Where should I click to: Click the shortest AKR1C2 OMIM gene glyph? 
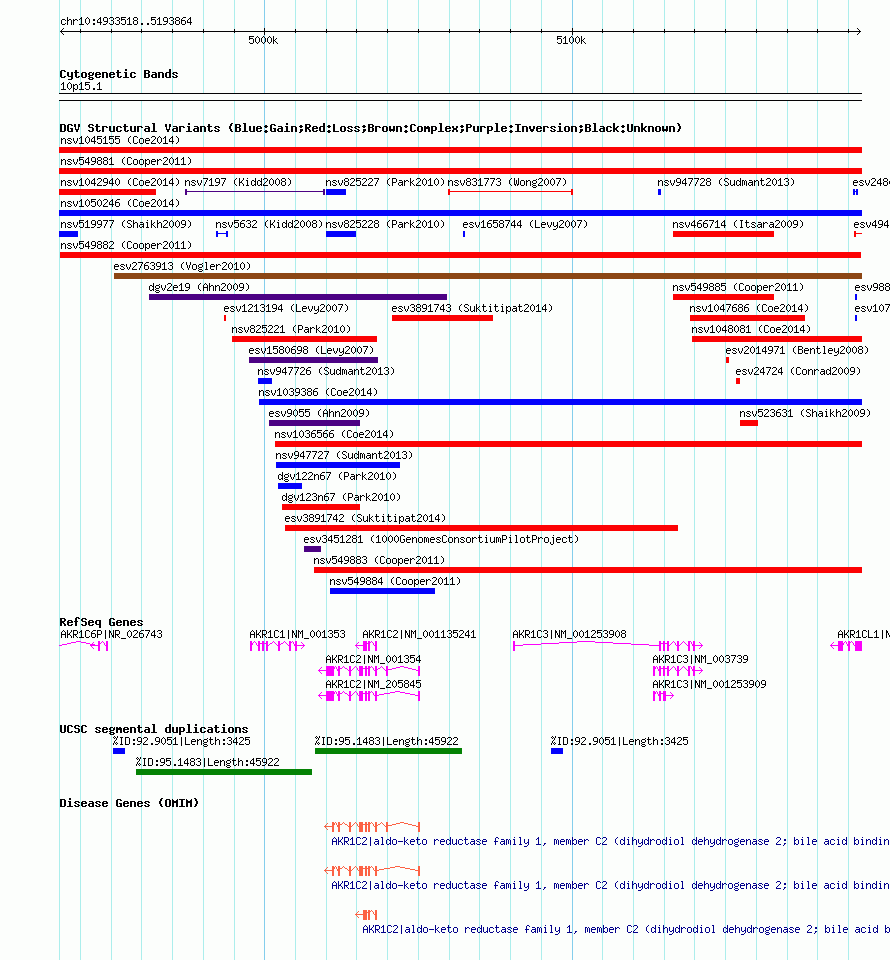(366, 915)
